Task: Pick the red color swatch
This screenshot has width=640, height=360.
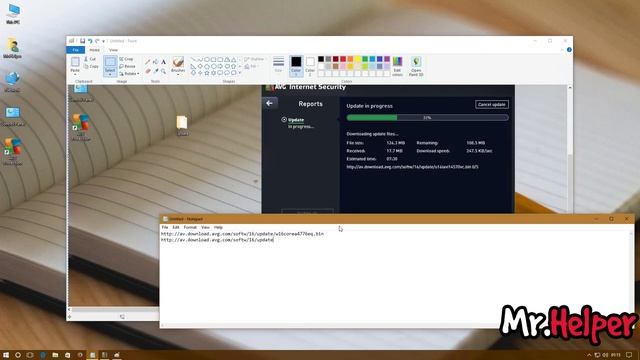Action: pyautogui.click(x=343, y=59)
